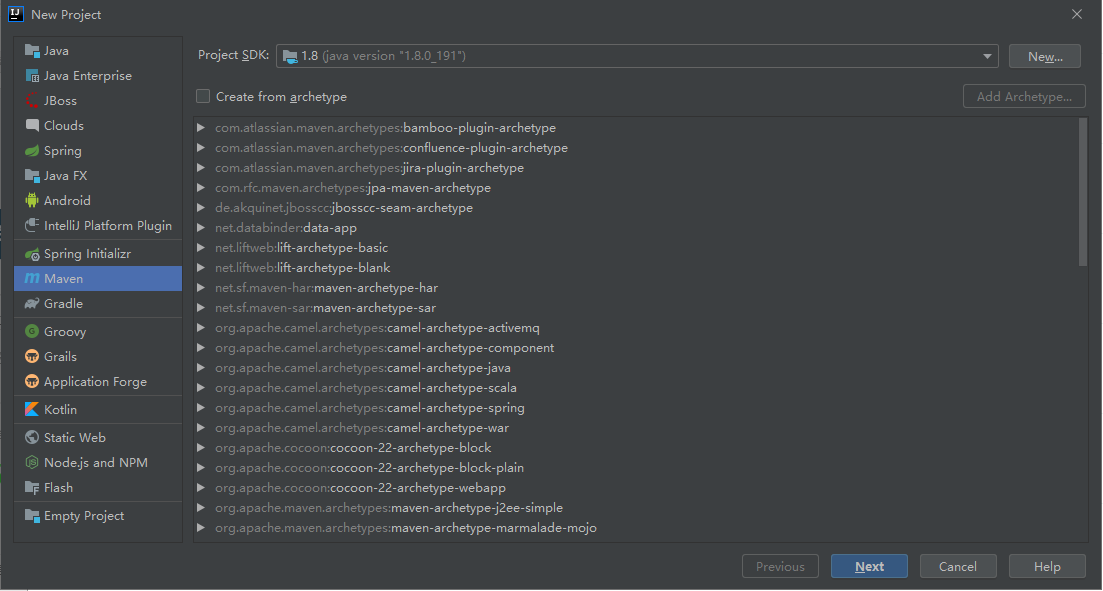Expand jira-plugin-archetype node
This screenshot has height=591, width=1103.
click(x=201, y=167)
